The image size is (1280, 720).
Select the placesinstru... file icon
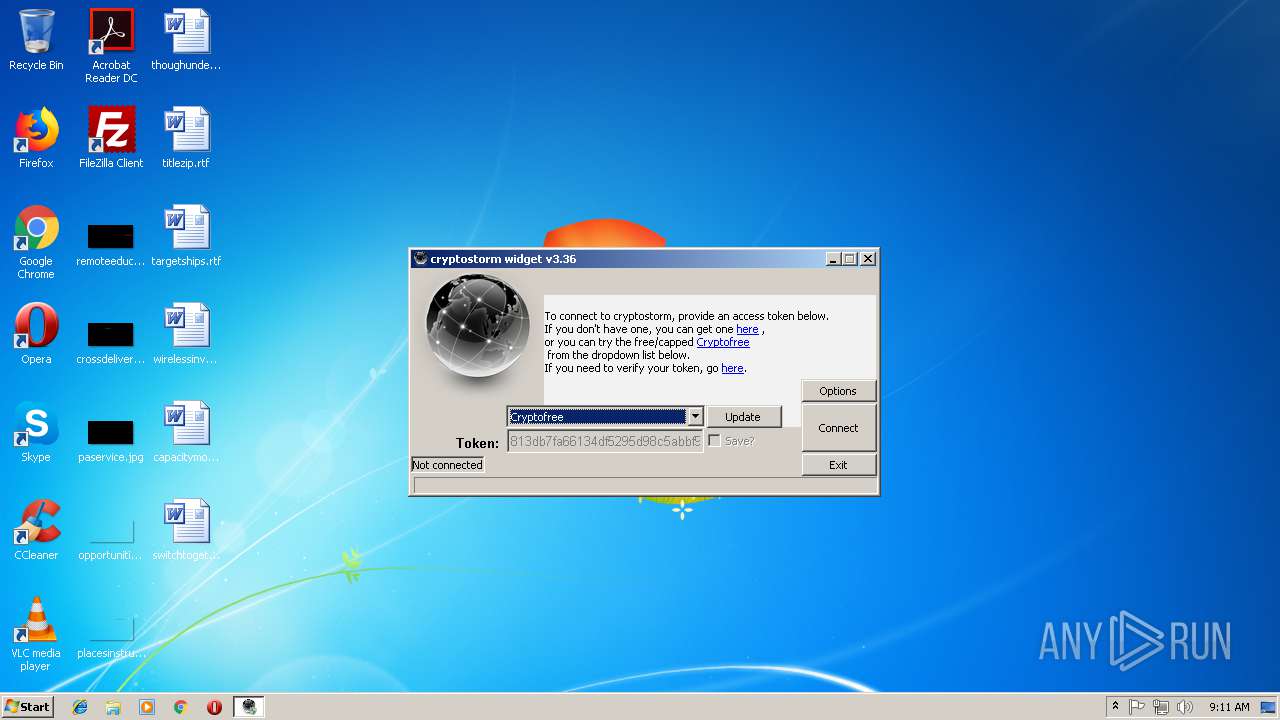[111, 636]
